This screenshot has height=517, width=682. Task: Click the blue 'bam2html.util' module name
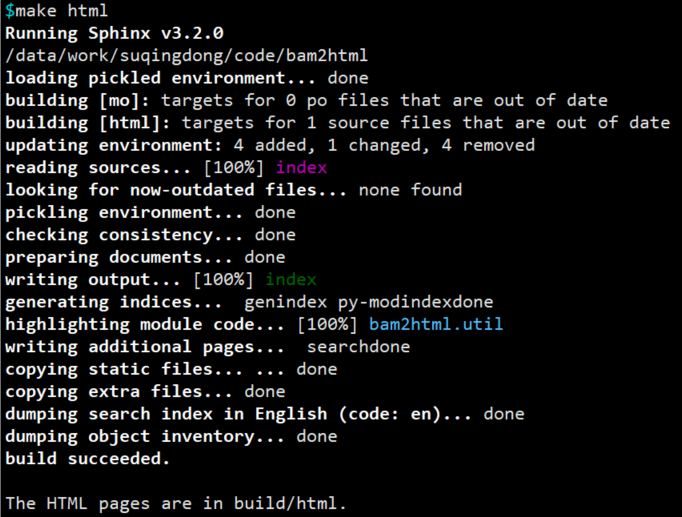pos(436,324)
